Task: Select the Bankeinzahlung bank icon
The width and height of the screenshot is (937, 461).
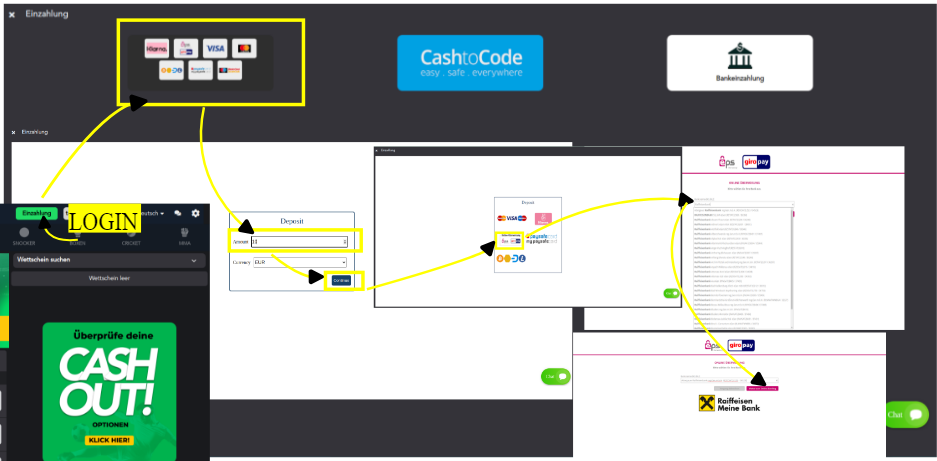Action: [x=739, y=62]
